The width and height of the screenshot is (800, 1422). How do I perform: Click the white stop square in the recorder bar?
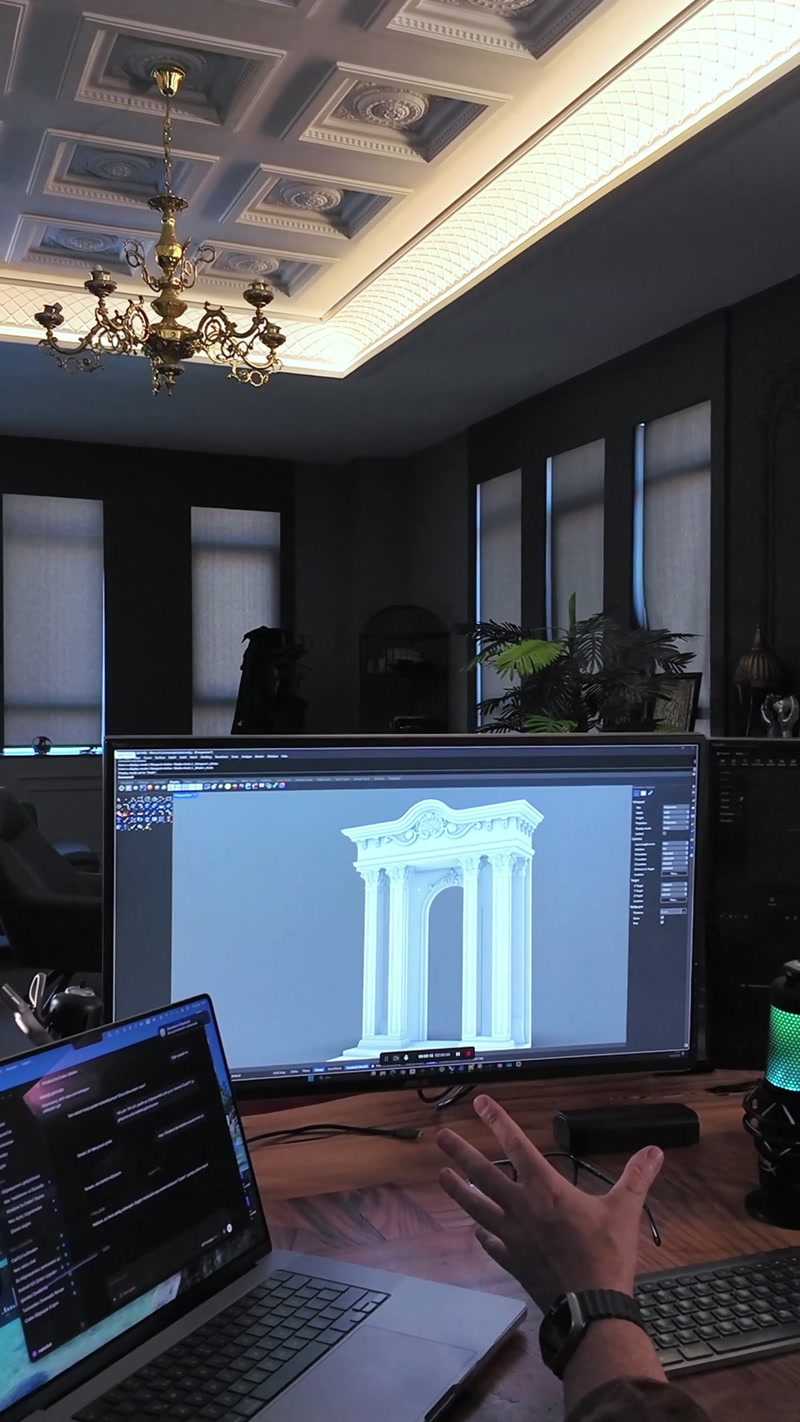point(458,1054)
